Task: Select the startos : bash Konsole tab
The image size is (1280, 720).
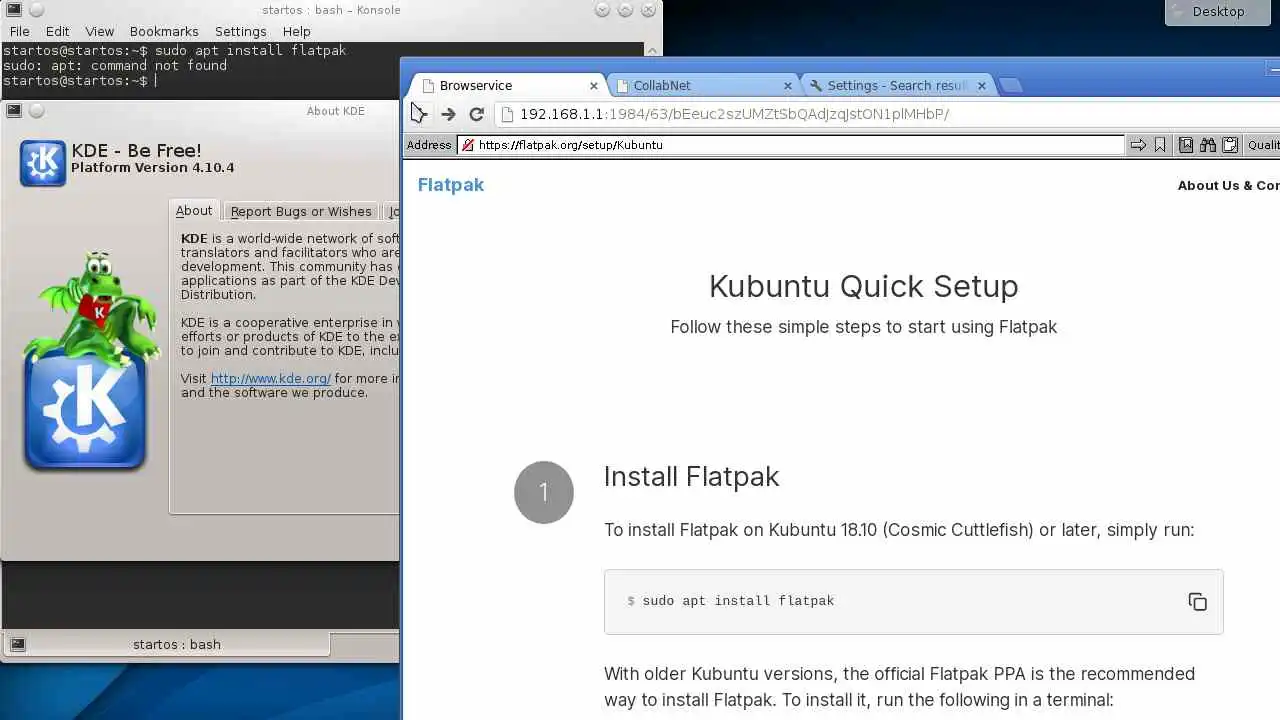Action: (x=167, y=644)
